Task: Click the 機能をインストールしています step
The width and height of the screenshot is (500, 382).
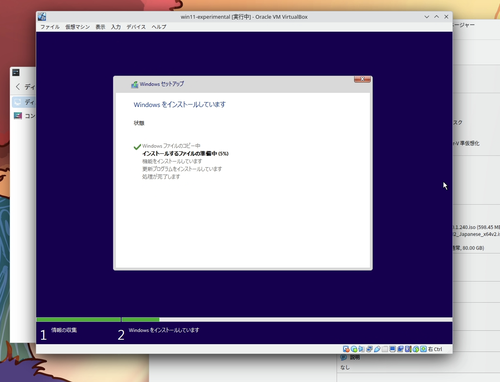Action: coord(172,161)
